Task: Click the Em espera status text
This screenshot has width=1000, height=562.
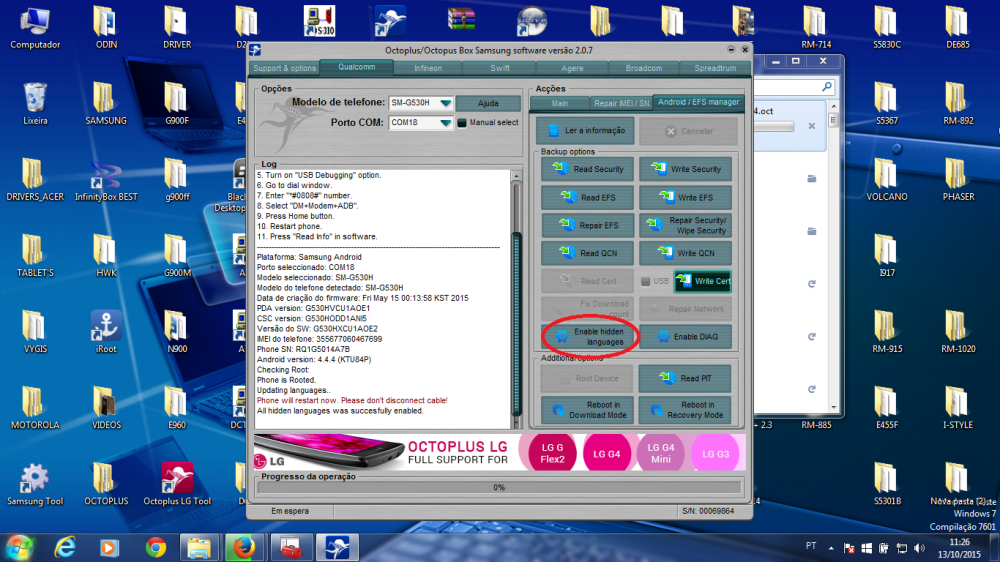Action: click(x=290, y=511)
